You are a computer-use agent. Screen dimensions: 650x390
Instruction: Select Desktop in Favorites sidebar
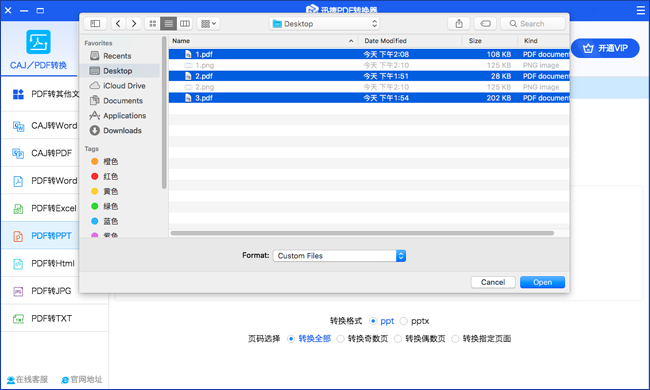pyautogui.click(x=119, y=71)
